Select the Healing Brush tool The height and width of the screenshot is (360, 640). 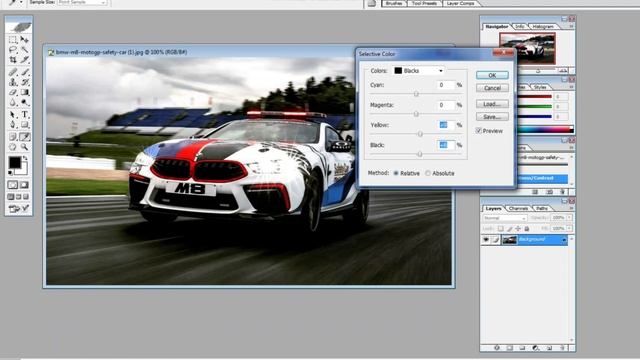(13, 72)
